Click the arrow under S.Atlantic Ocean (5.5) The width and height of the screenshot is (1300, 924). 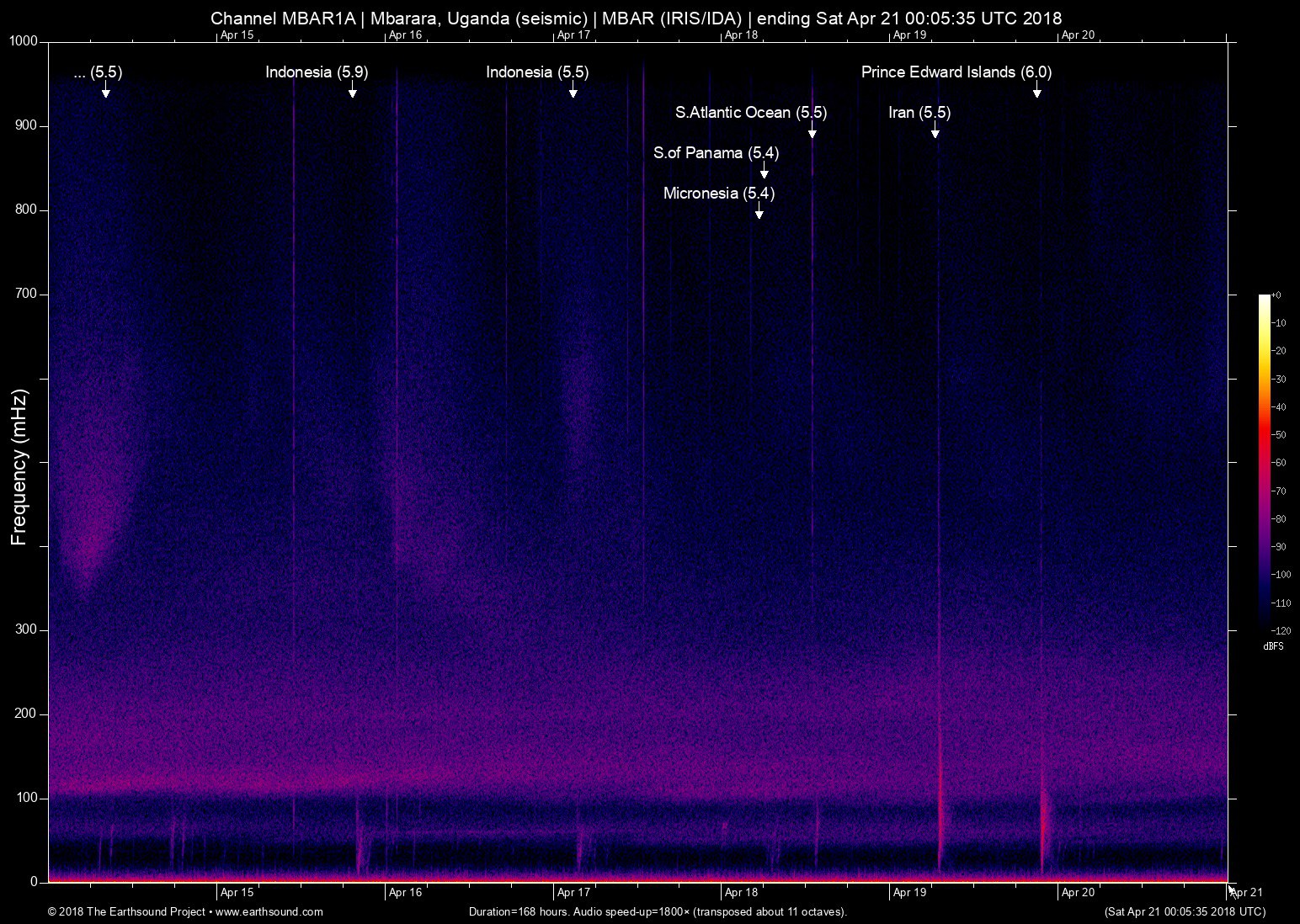coord(812,131)
